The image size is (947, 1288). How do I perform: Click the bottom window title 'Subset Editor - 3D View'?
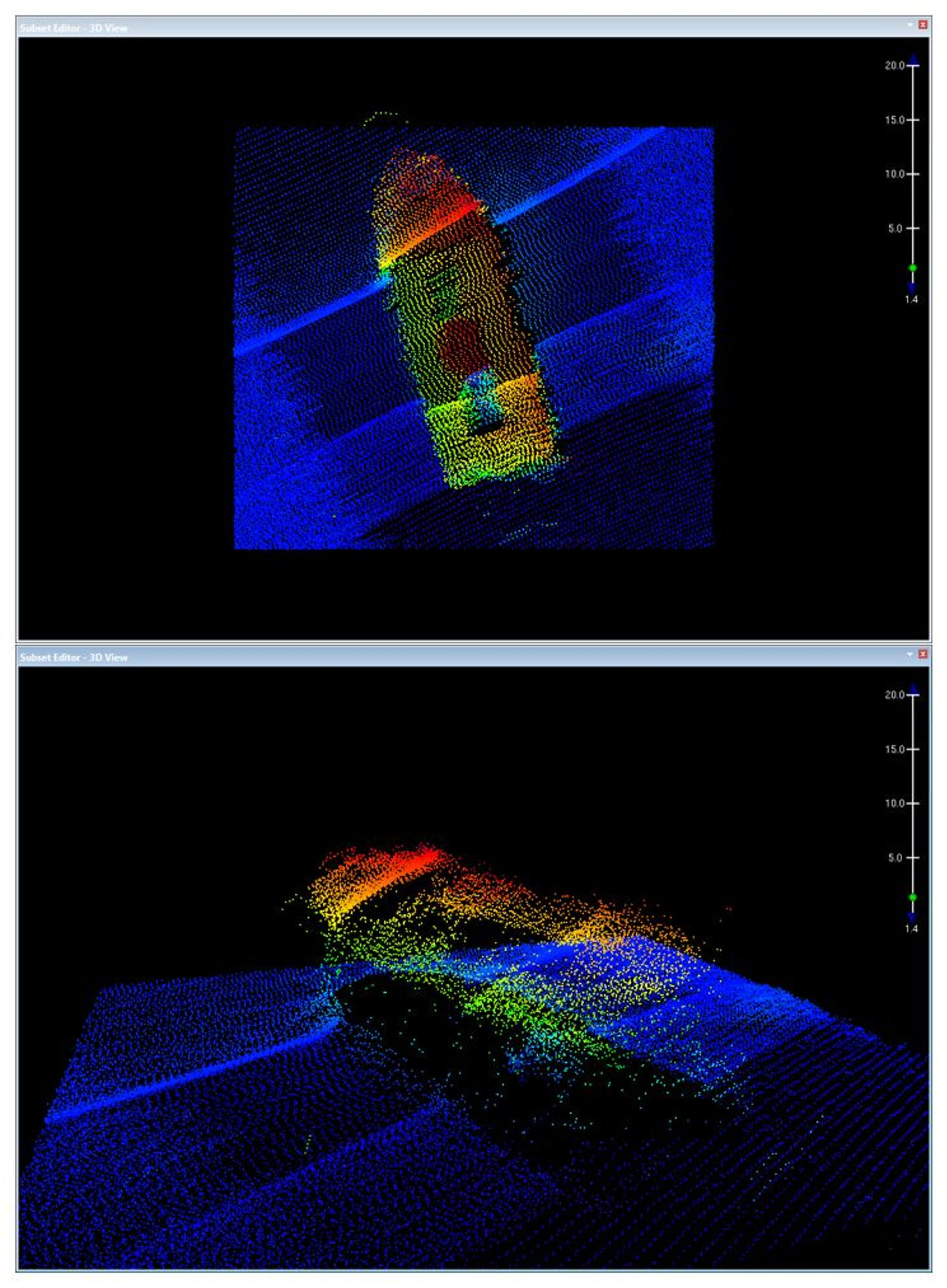[x=74, y=657]
